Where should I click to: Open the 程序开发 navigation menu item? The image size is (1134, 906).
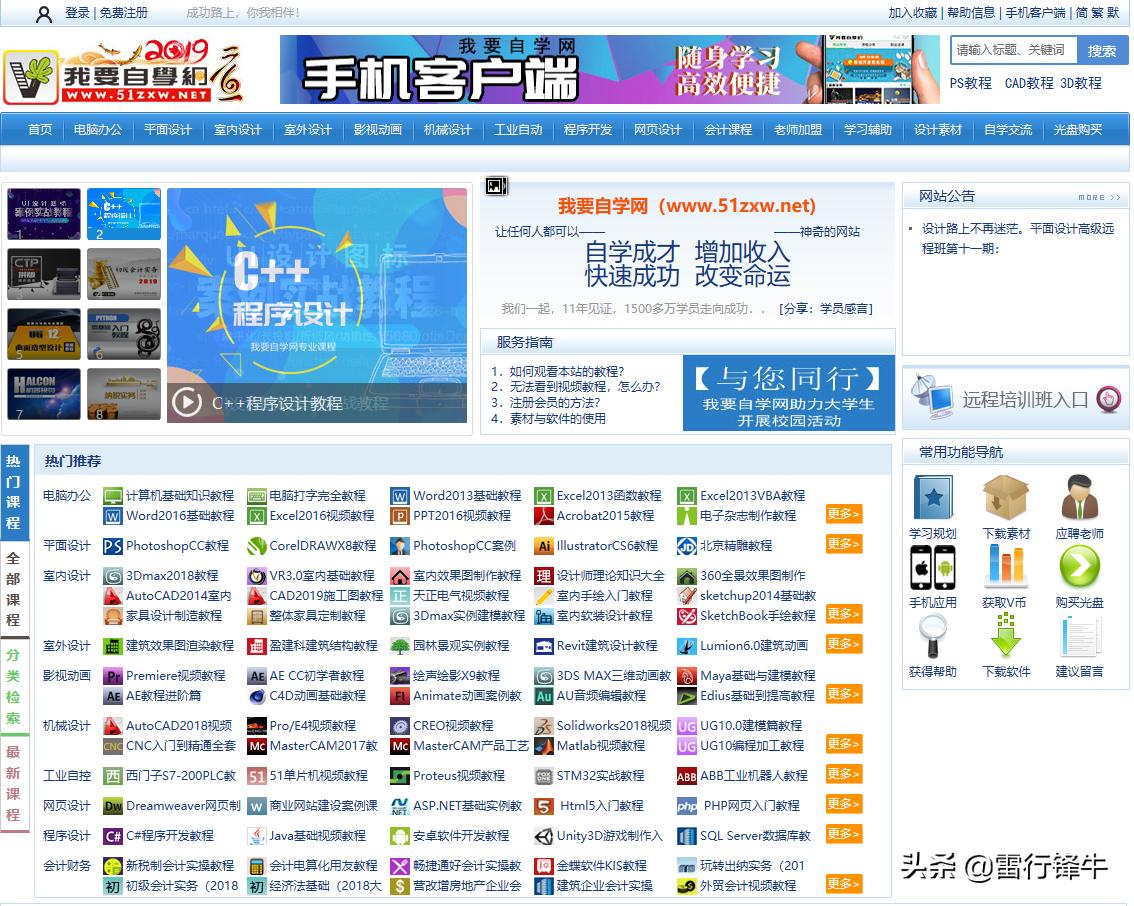pos(588,129)
